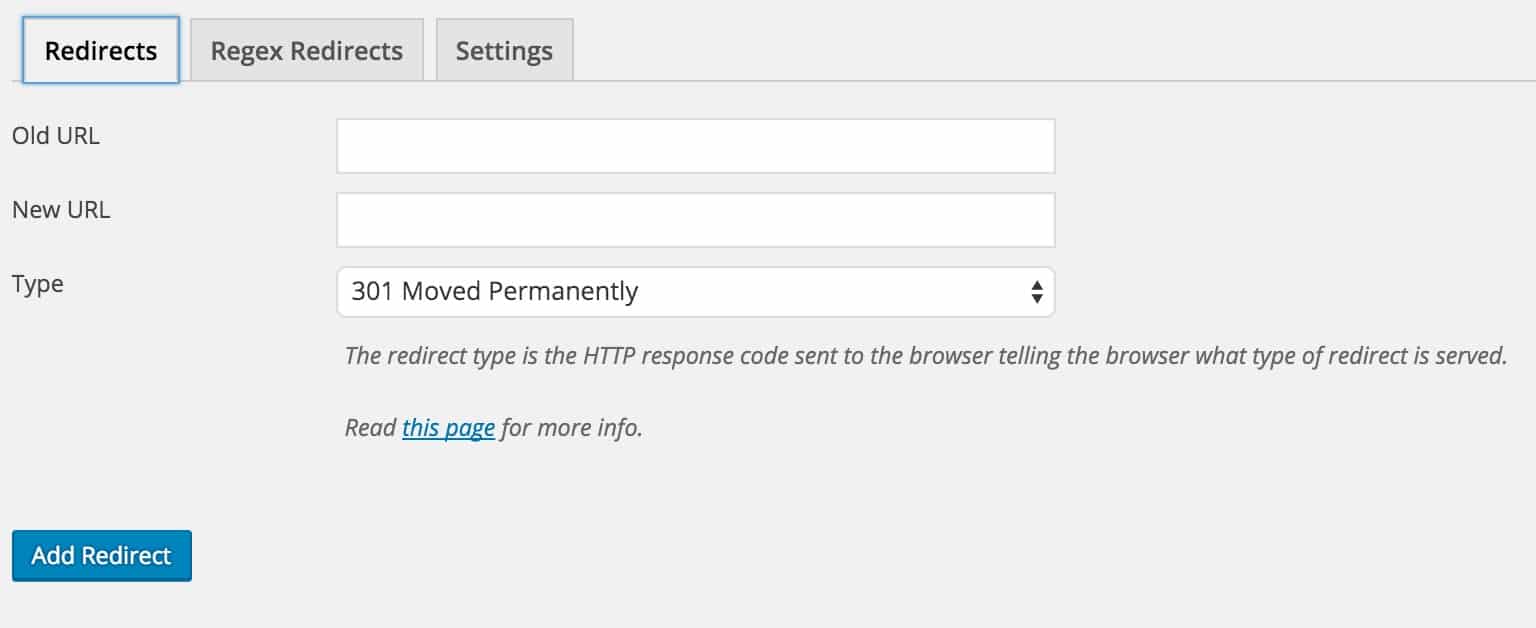Click the Old URL label

pos(56,136)
